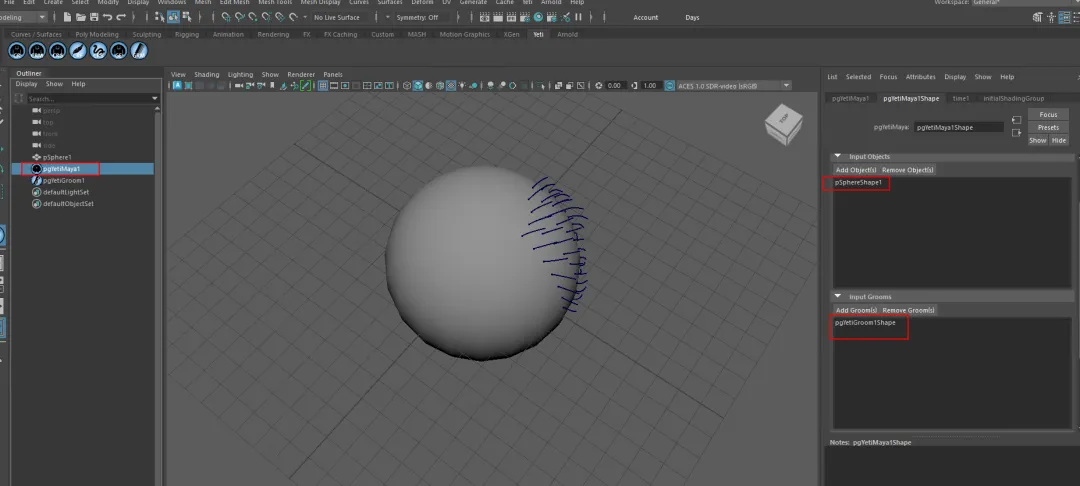The width and height of the screenshot is (1080, 486).
Task: Select pgYetiGroom1 in the Outliner
Action: pyautogui.click(x=64, y=180)
